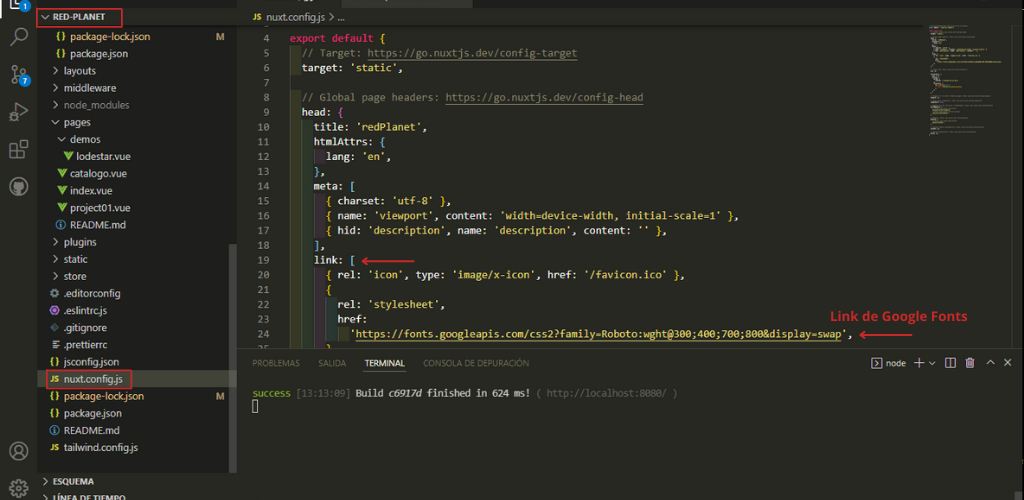Open the localhost:8080 link in terminal
Image resolution: width=1024 pixels, height=500 pixels.
606,394
